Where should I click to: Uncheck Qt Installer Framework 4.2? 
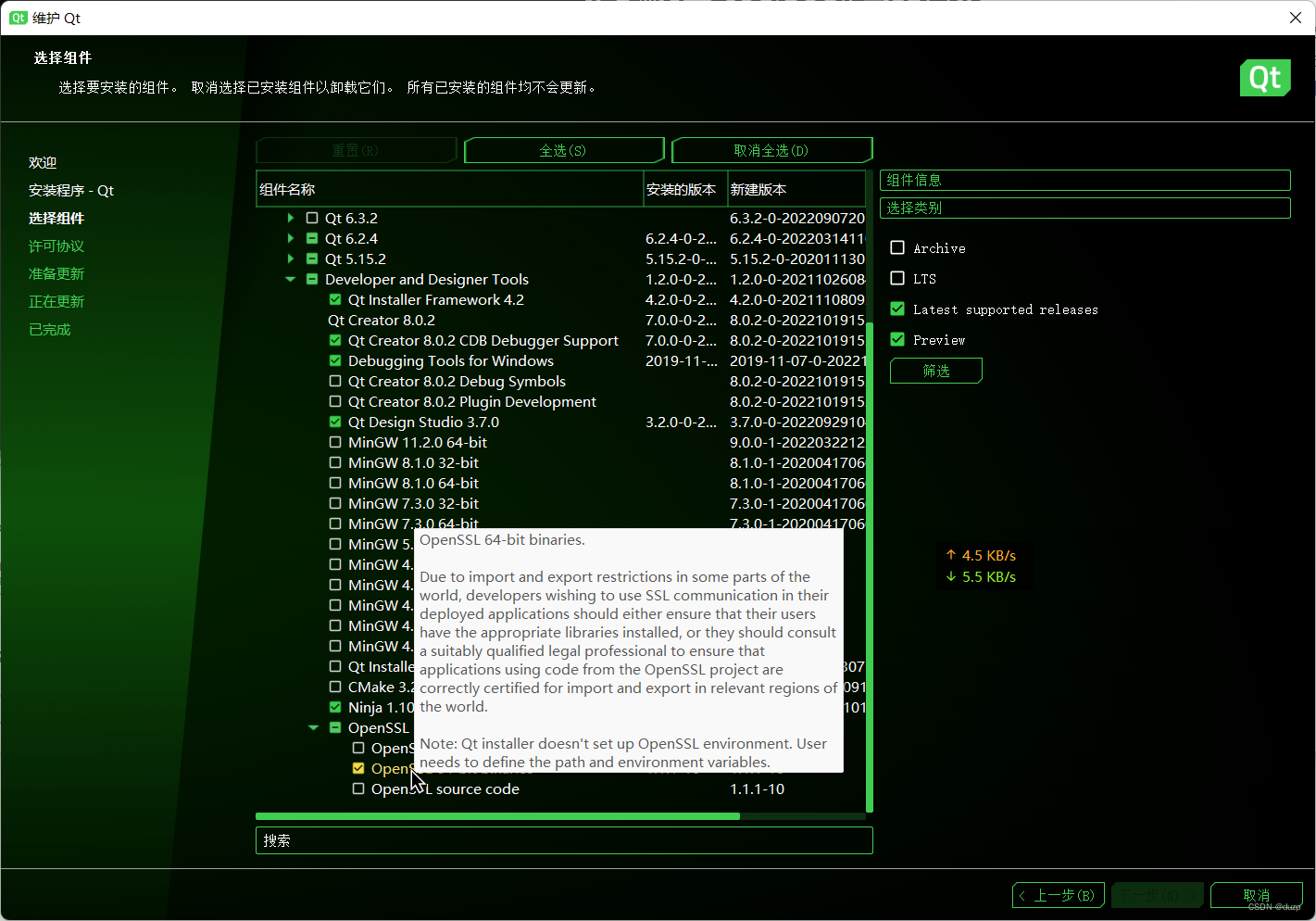click(x=335, y=299)
